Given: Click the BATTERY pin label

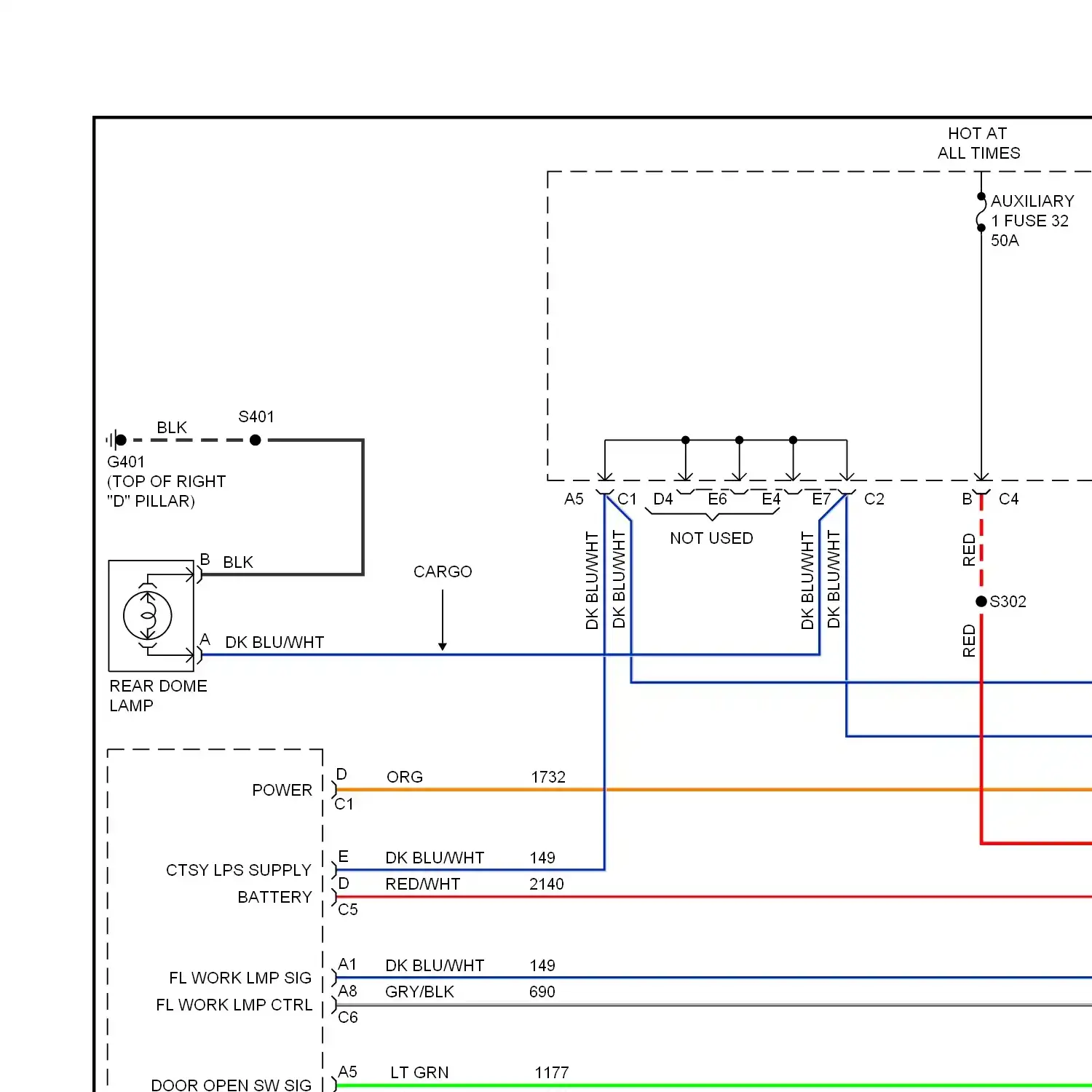Looking at the screenshot, I should point(274,897).
